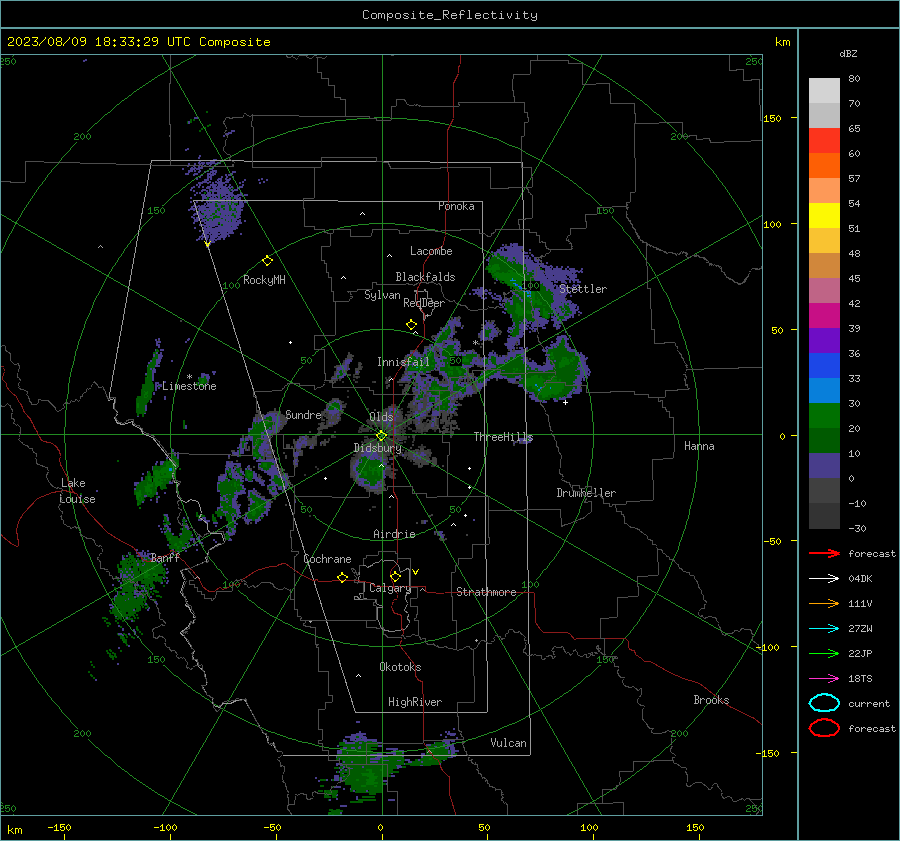Click the white 04DK arrow icon
This screenshot has width=900, height=841.
(x=824, y=579)
